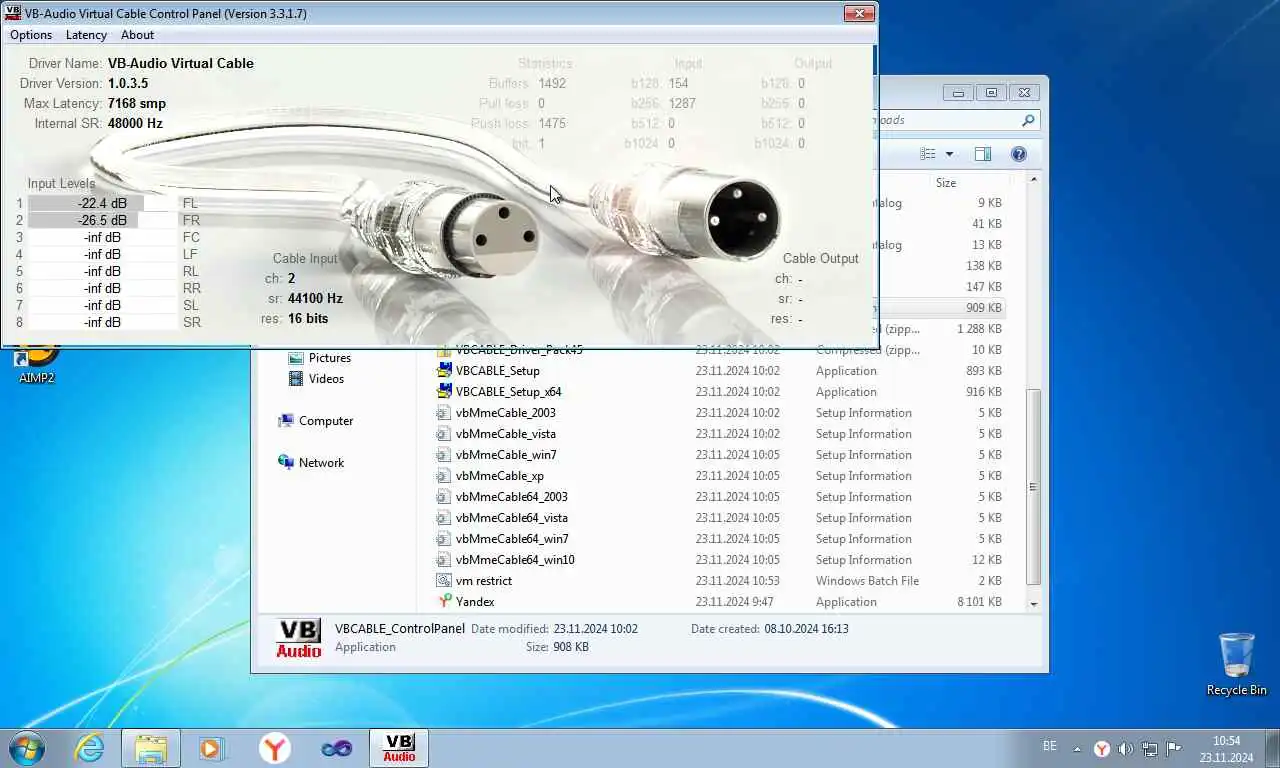Viewport: 1280px width, 768px height.
Task: Open the Windows Start menu
Action: coord(27,748)
